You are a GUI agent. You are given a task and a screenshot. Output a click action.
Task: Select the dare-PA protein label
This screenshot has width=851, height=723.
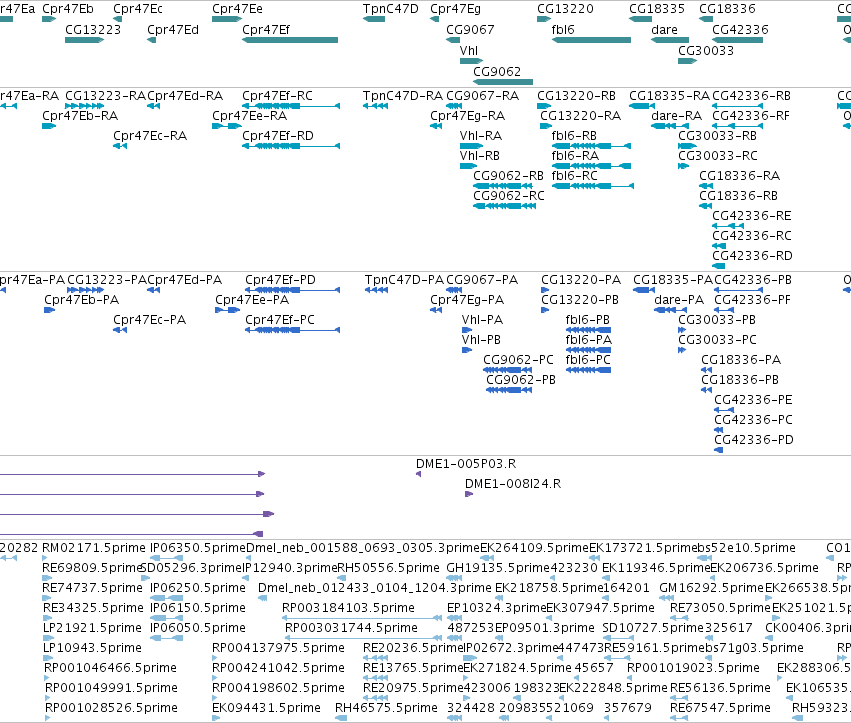click(x=679, y=300)
